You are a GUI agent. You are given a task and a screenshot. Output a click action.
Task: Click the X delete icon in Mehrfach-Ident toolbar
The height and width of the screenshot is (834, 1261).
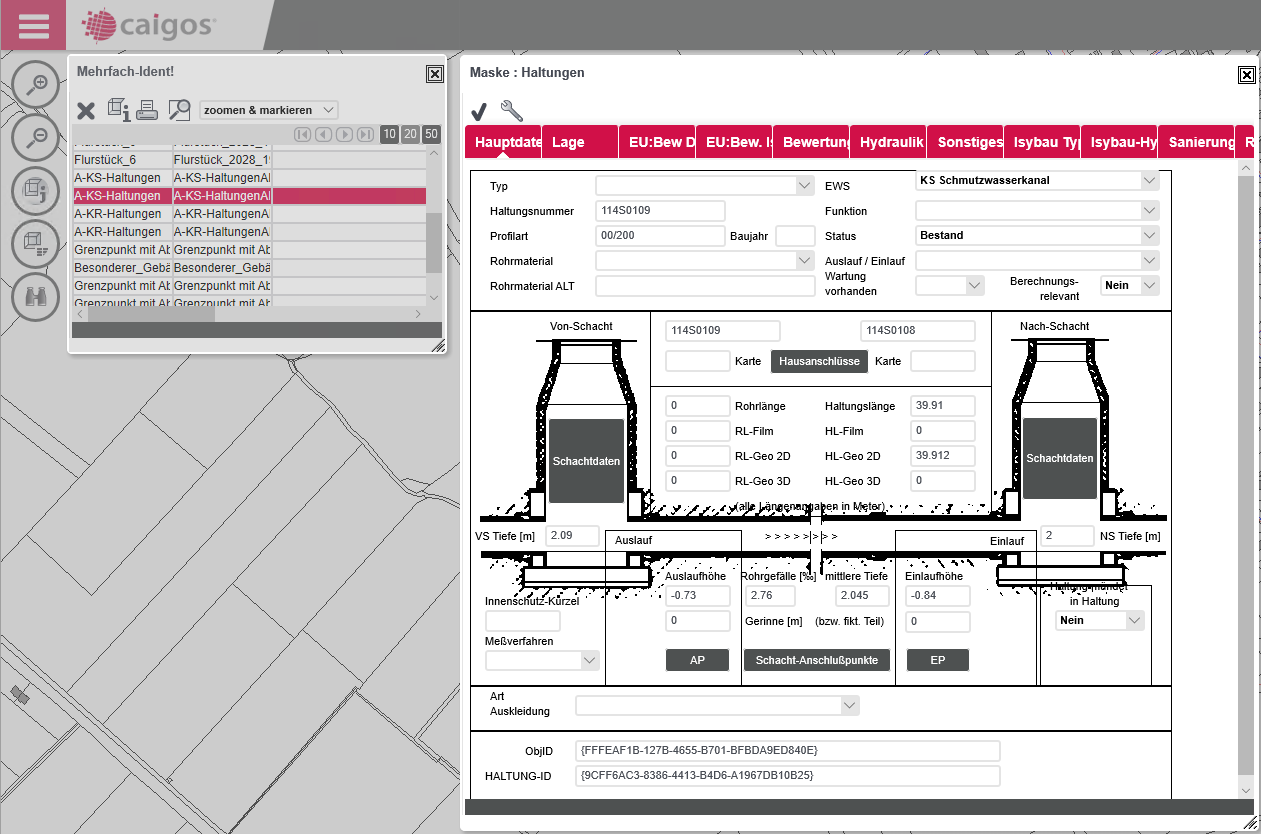pyautogui.click(x=87, y=110)
